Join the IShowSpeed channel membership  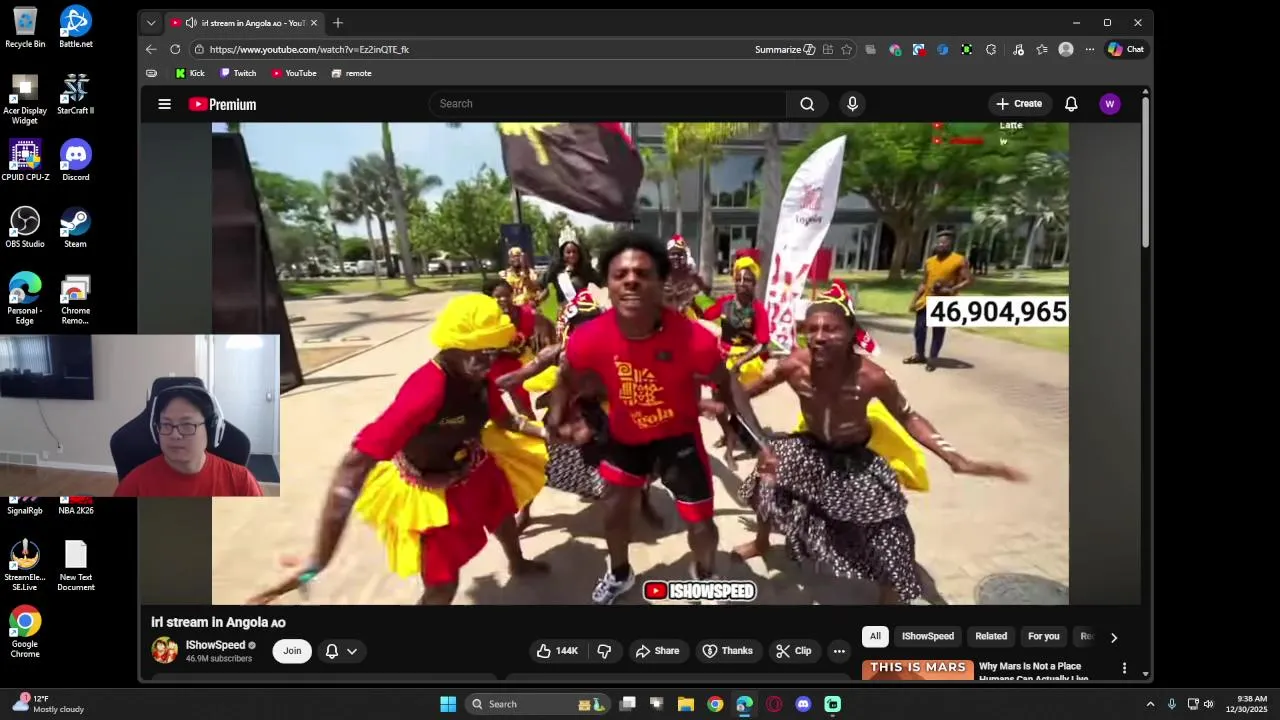[x=292, y=651]
